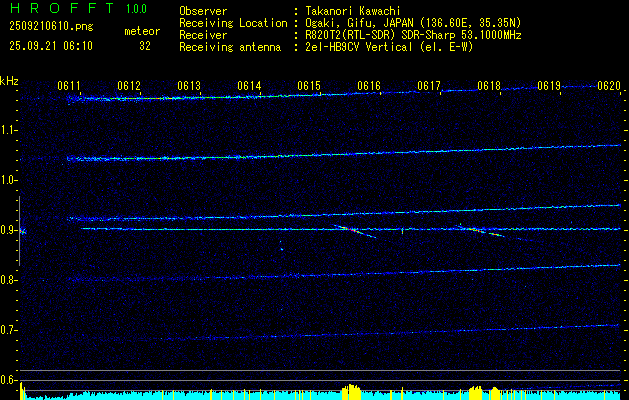629x400 pixels.
Task: Click the 0616 time marker
Action: coord(369,86)
